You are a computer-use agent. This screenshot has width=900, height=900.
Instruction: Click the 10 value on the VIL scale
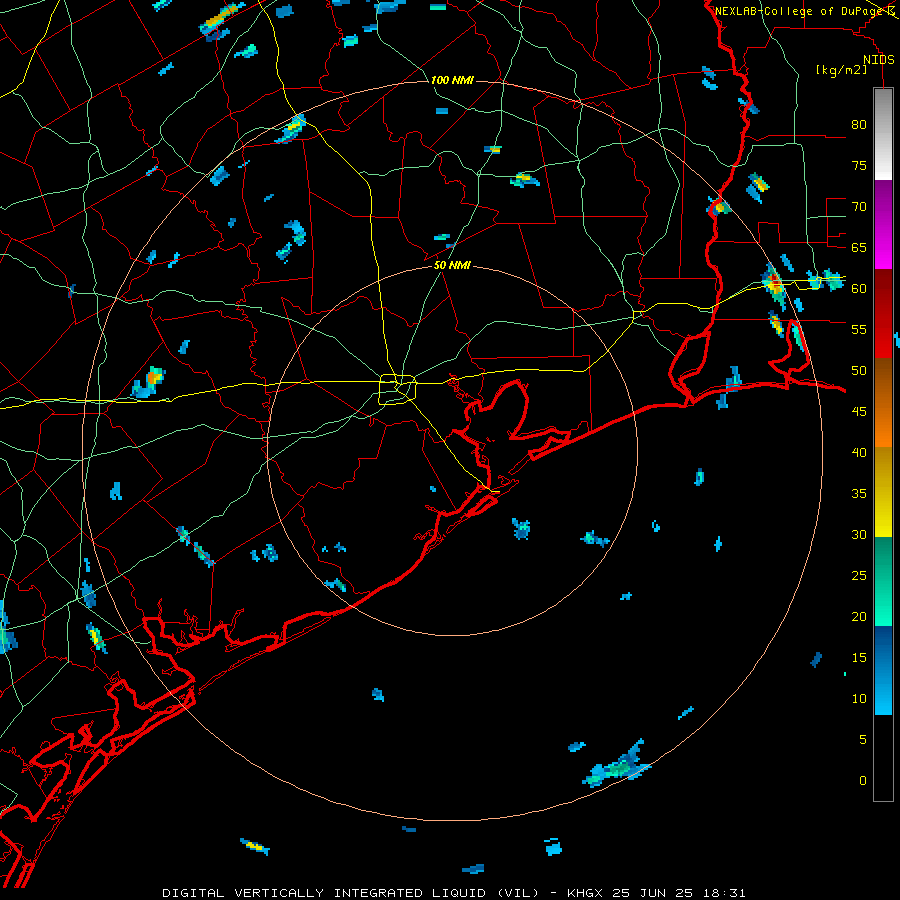coord(859,699)
